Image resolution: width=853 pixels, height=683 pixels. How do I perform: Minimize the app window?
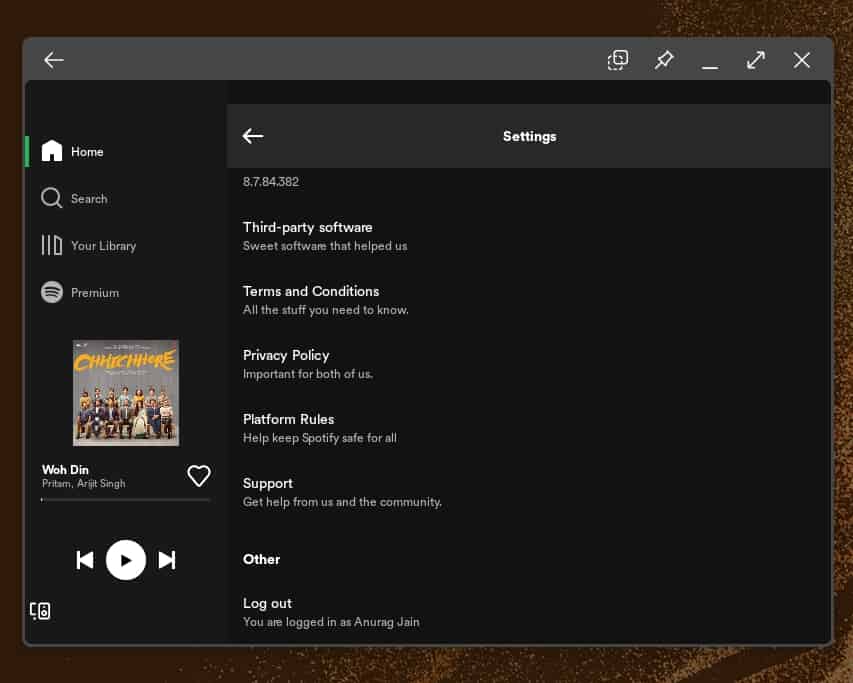tap(710, 67)
